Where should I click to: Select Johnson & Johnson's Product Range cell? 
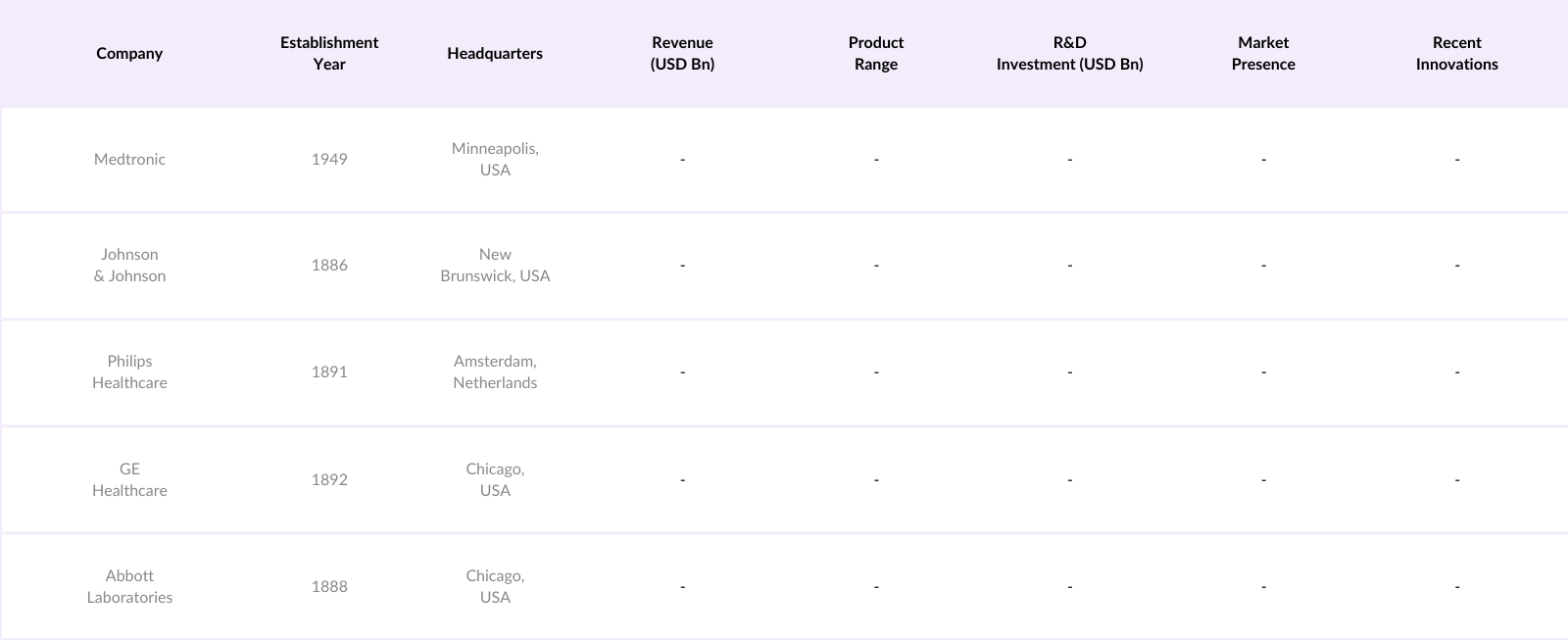(x=876, y=265)
